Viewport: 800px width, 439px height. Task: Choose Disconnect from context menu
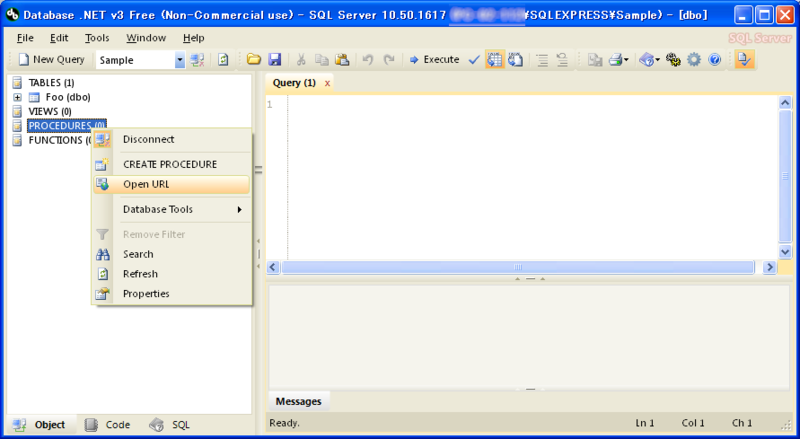(172, 139)
